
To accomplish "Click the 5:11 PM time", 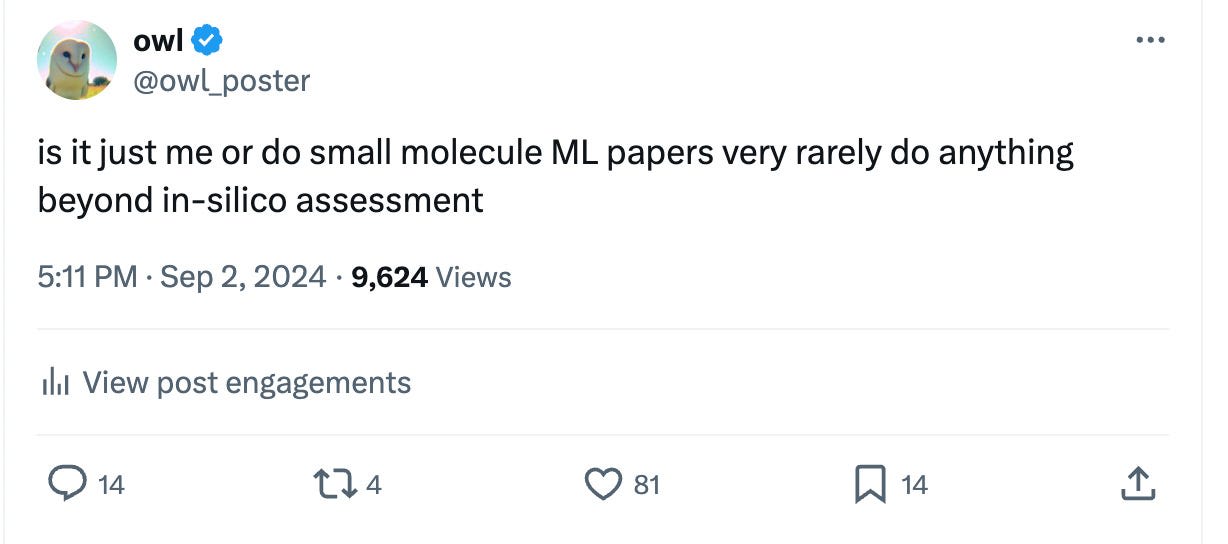I will point(87,277).
